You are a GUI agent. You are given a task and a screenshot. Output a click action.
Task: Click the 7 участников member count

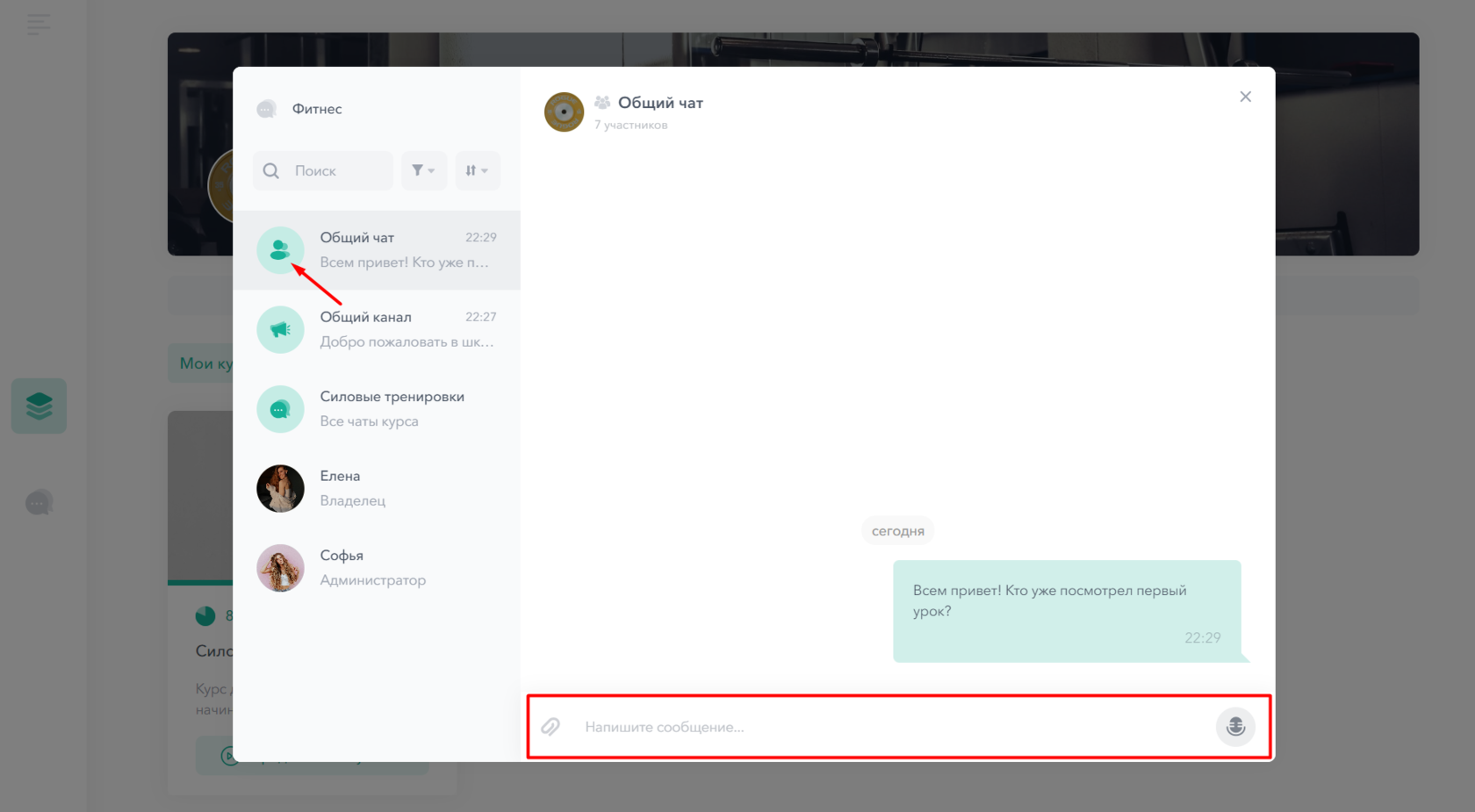(630, 126)
